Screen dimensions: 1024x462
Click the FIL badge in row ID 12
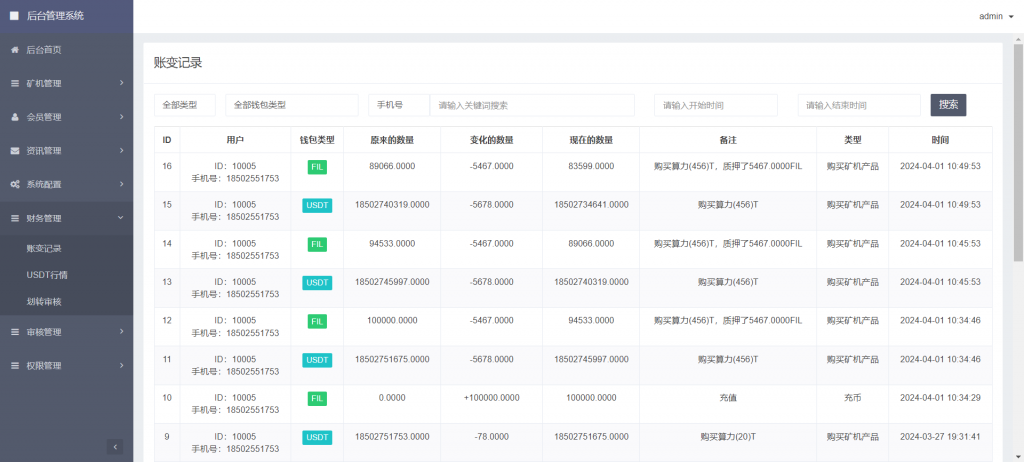317,322
